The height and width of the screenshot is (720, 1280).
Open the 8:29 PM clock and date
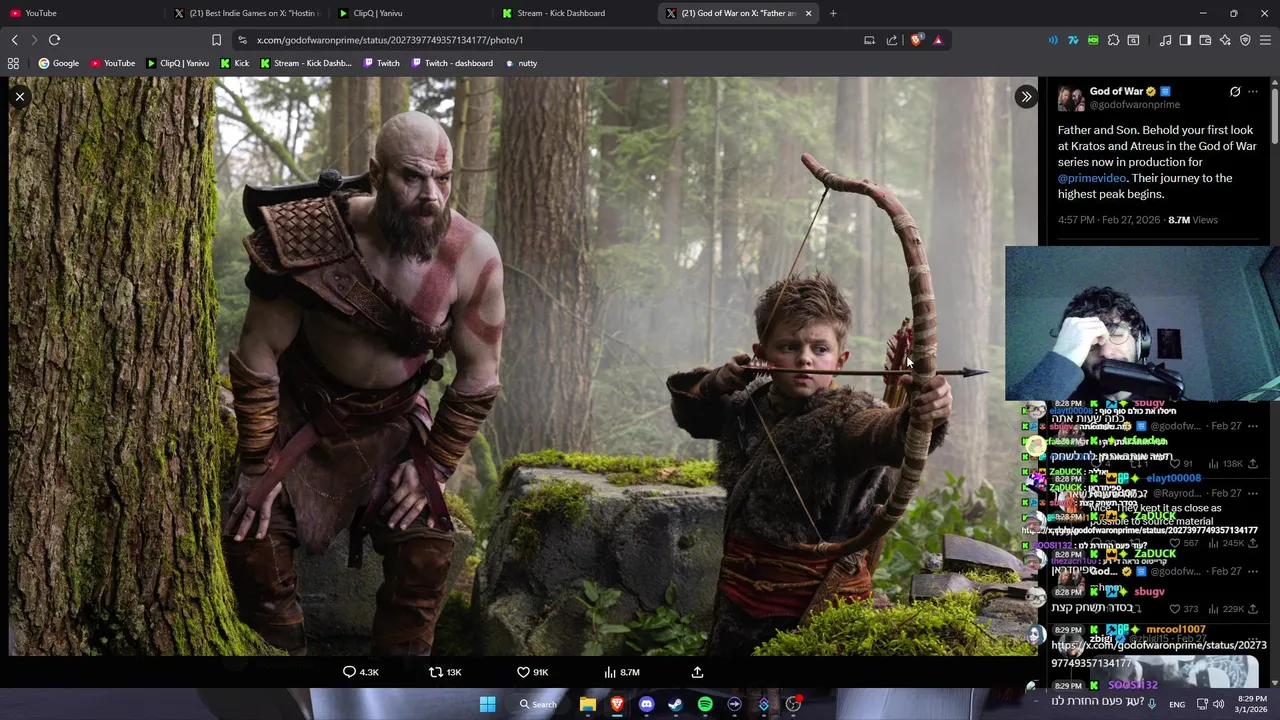1252,704
